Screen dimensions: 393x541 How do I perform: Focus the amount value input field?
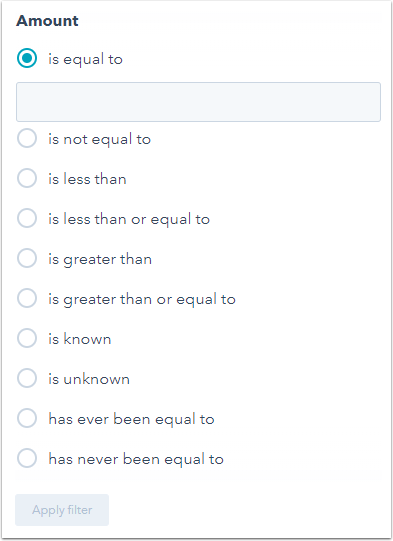click(x=198, y=102)
